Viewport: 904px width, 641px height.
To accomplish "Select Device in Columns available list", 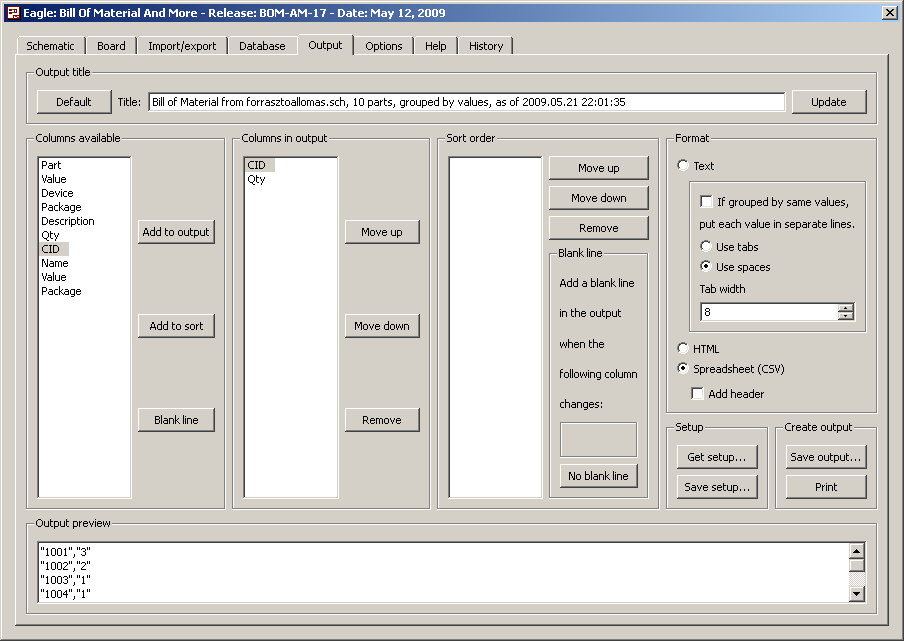I will (57, 193).
